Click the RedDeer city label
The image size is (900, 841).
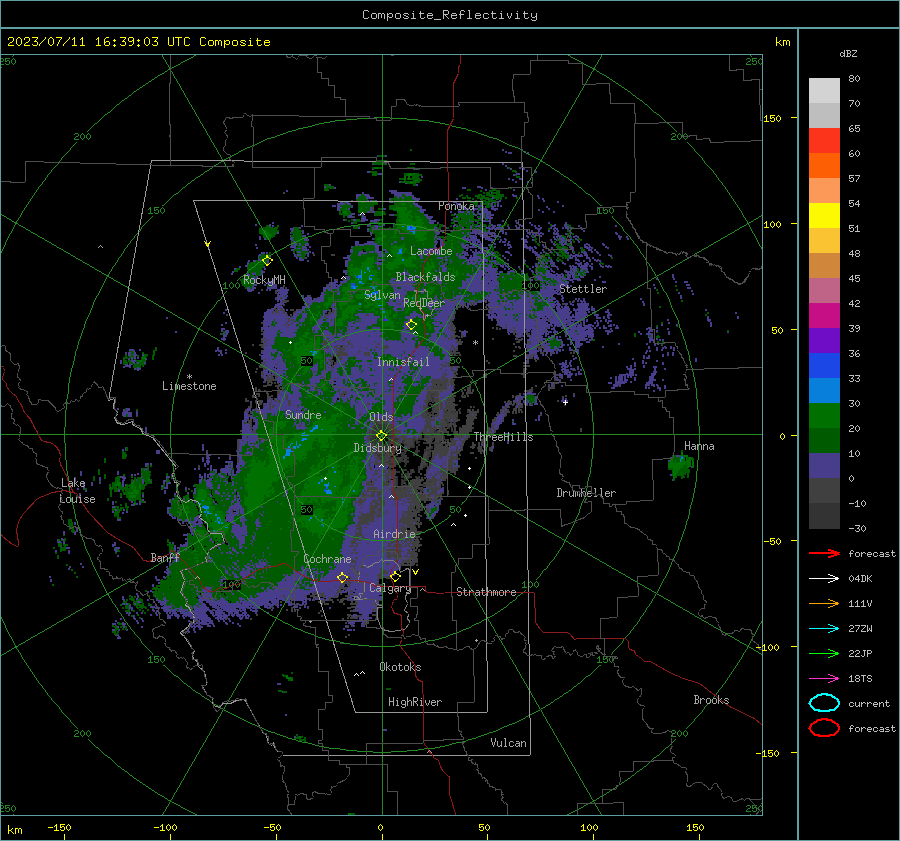point(424,303)
